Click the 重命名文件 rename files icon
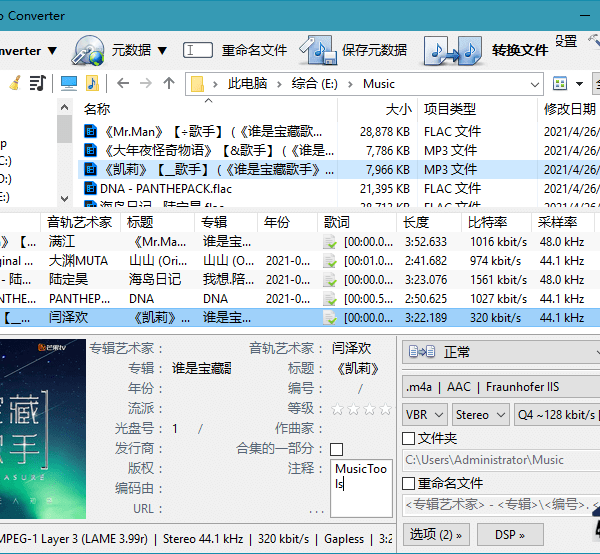The height and width of the screenshot is (554, 600). click(198, 50)
